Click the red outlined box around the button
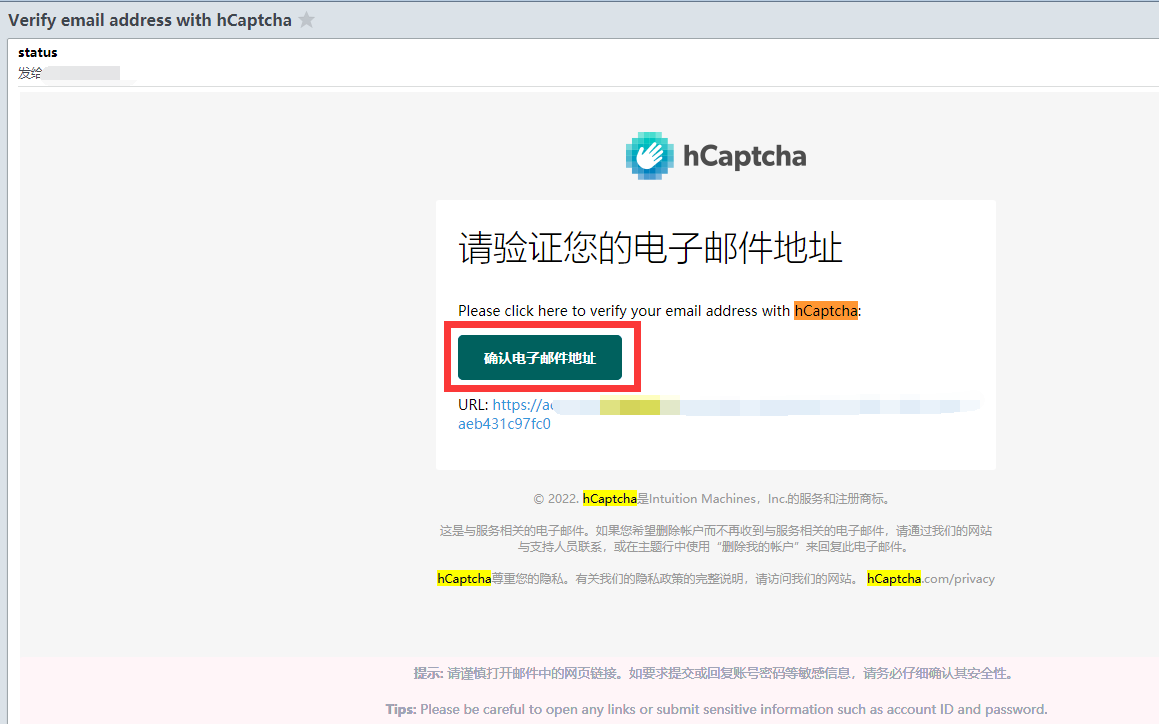The image size is (1159, 724). coord(543,357)
